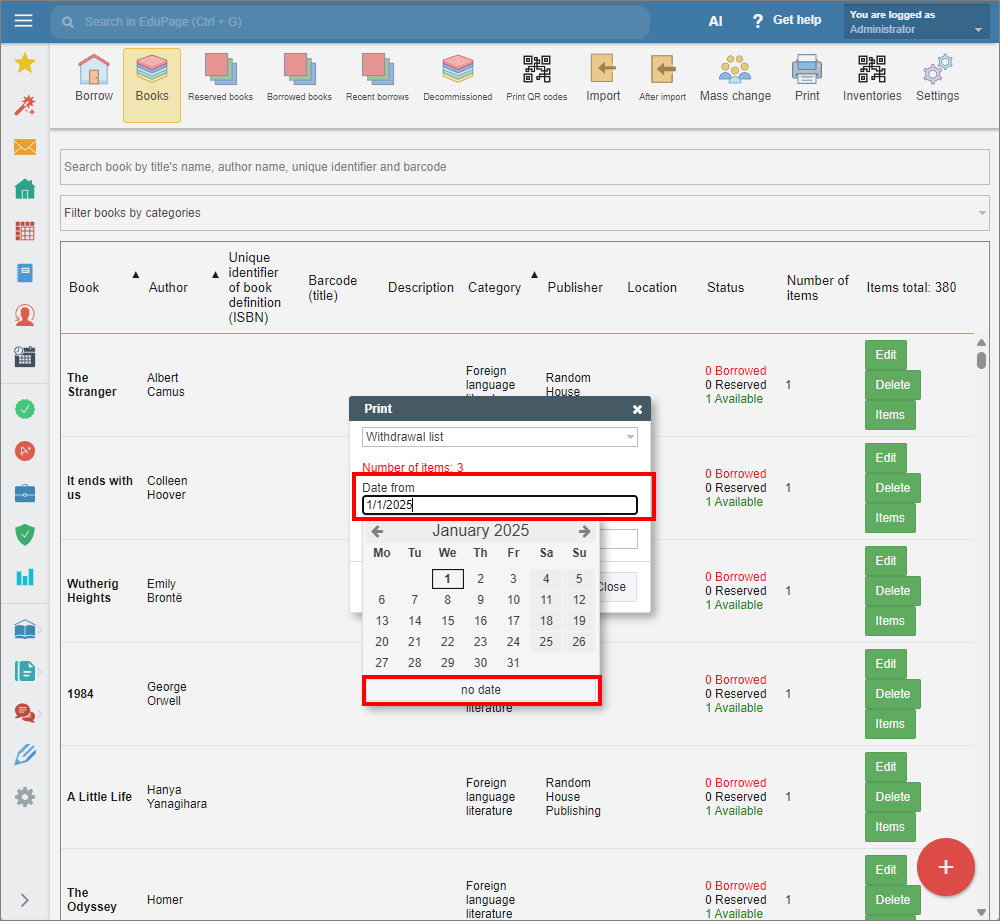Select January 15 in the calendar
This screenshot has width=1000, height=921.
coord(447,621)
